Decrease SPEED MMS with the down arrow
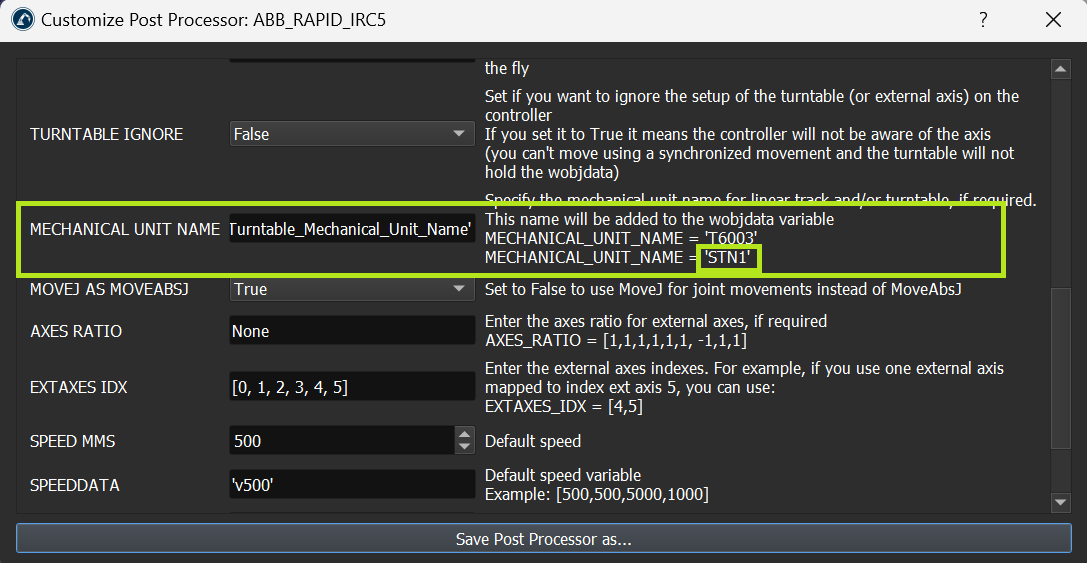The image size is (1087, 563). coord(464,447)
